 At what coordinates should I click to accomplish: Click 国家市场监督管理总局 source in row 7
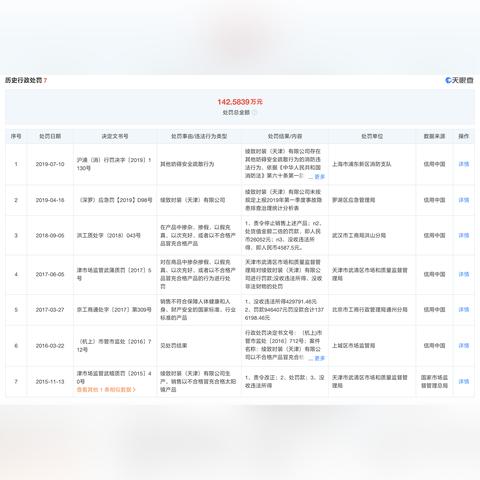coord(434,381)
